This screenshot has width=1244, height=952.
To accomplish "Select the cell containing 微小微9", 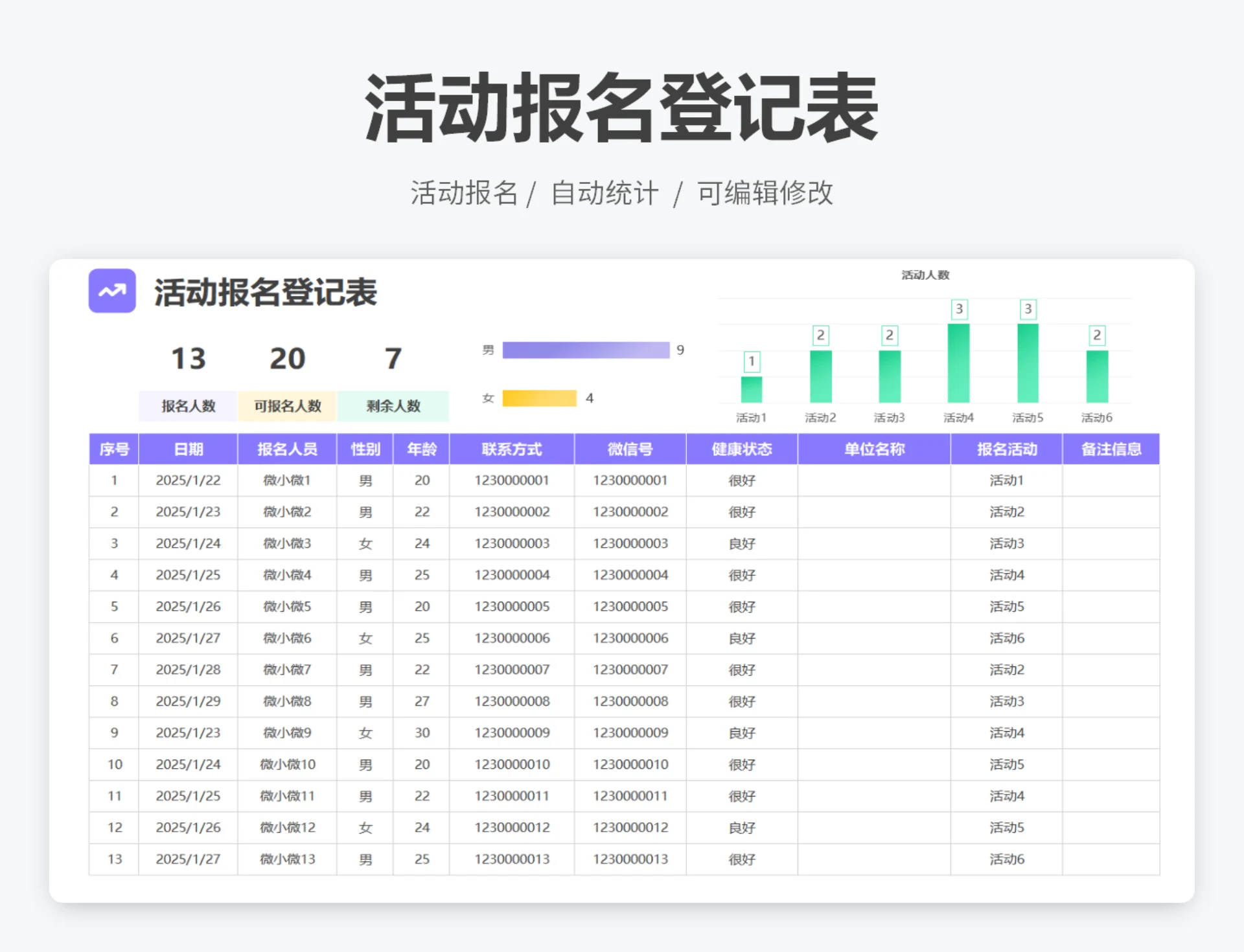I will [x=287, y=732].
